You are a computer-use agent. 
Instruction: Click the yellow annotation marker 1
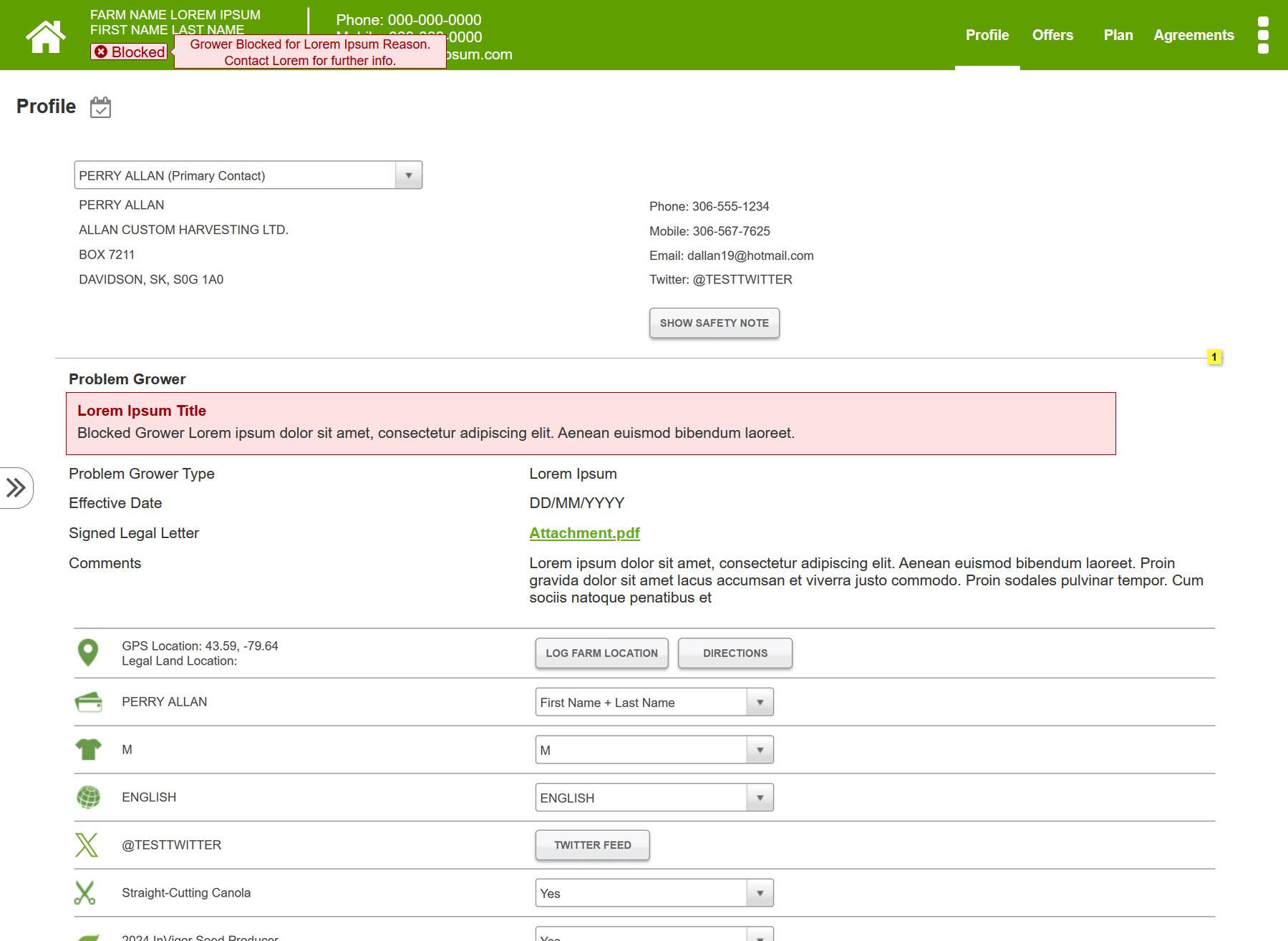tap(1214, 357)
